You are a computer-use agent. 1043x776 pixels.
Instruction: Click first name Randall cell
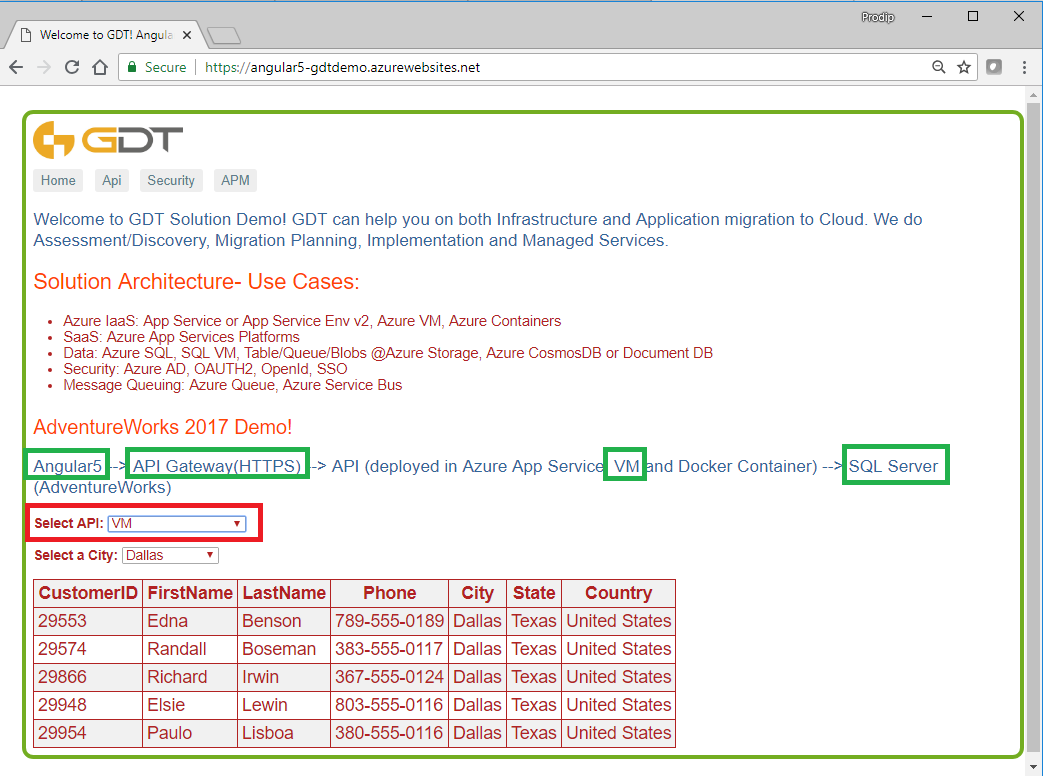(x=190, y=649)
